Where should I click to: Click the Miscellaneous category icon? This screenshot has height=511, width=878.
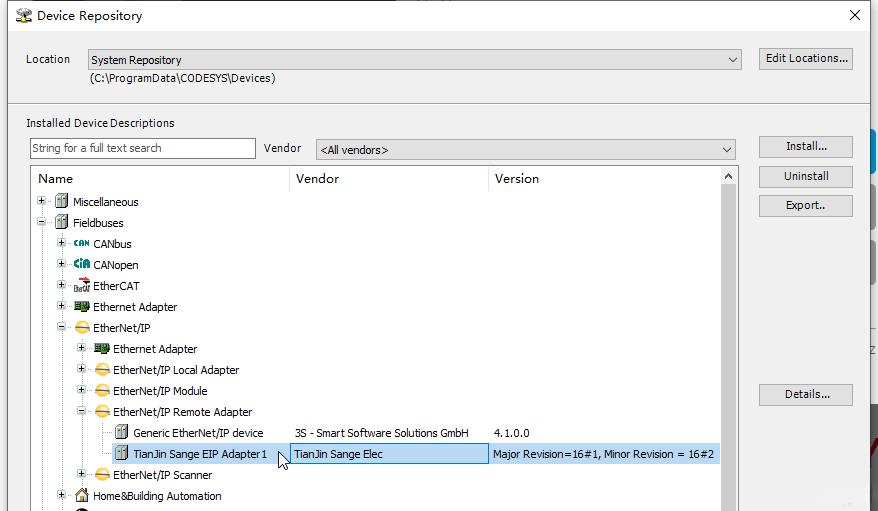[62, 201]
